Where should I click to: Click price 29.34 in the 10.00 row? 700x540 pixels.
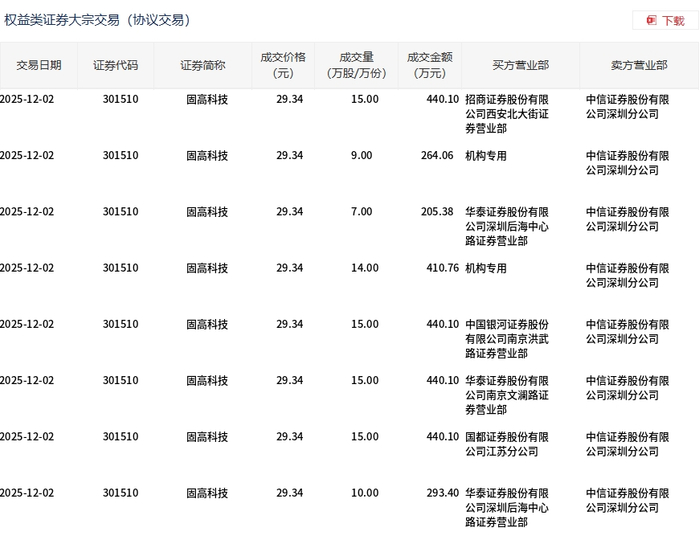tap(289, 493)
